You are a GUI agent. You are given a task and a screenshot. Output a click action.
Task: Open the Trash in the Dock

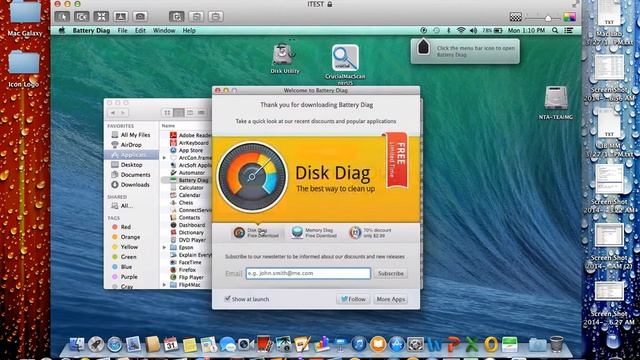click(556, 344)
